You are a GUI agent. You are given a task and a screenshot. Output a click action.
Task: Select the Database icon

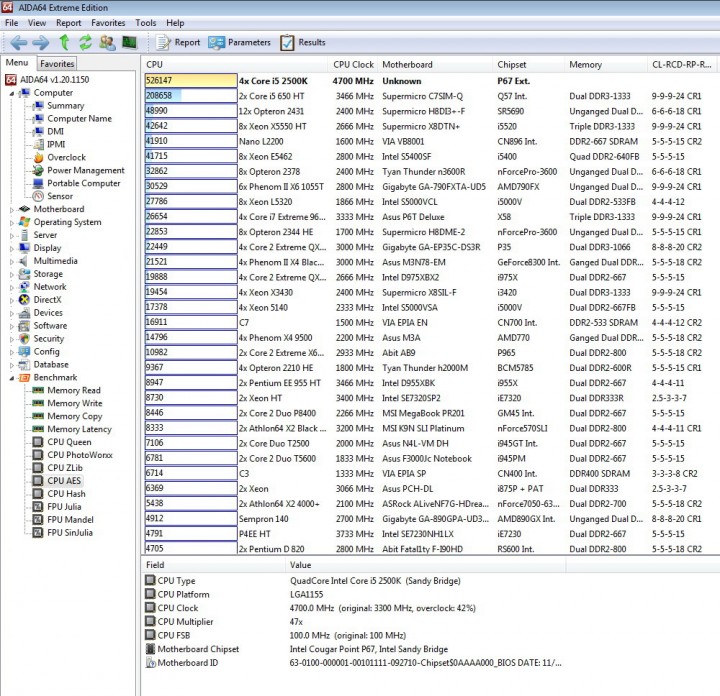pyautogui.click(x=24, y=365)
